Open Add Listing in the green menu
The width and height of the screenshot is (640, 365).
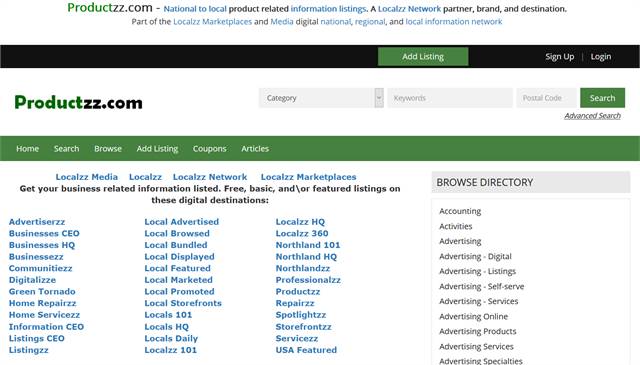157,149
